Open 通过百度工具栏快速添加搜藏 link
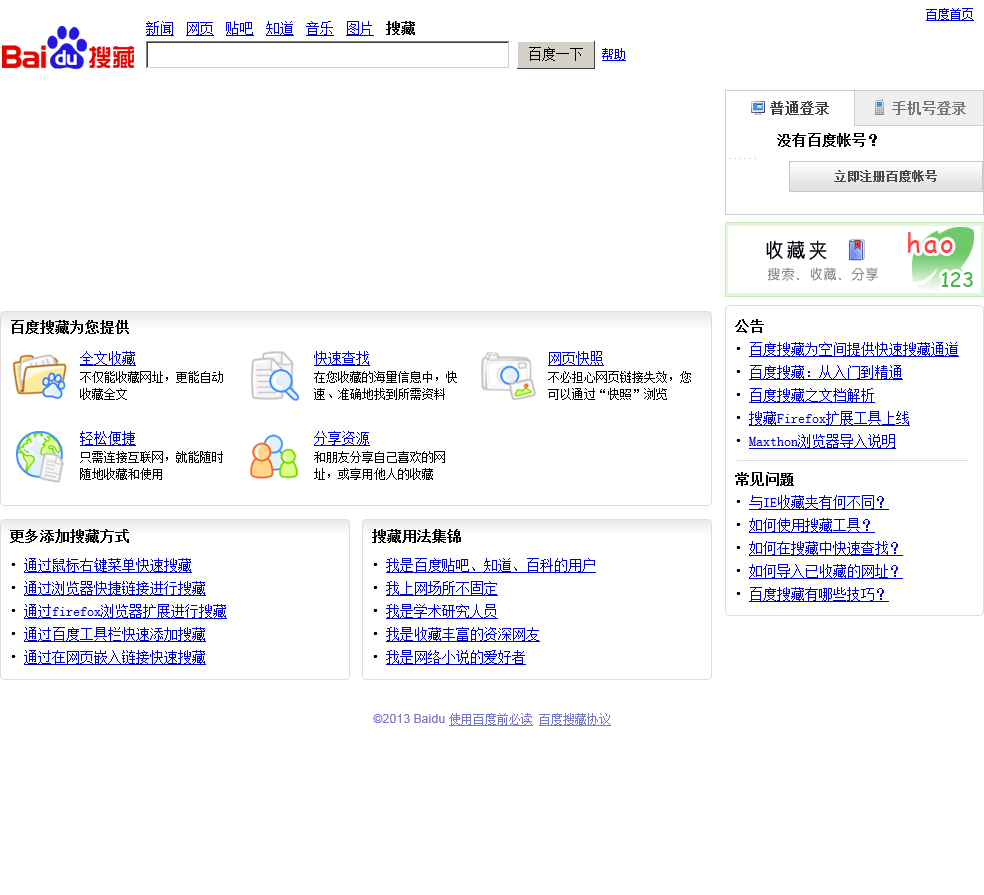This screenshot has width=984, height=895. [x=114, y=635]
